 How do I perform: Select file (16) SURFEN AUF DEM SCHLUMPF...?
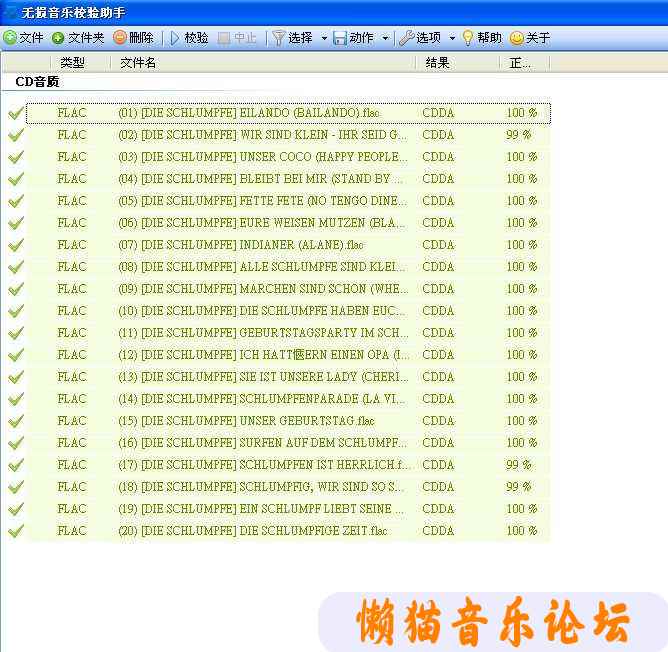[262, 443]
